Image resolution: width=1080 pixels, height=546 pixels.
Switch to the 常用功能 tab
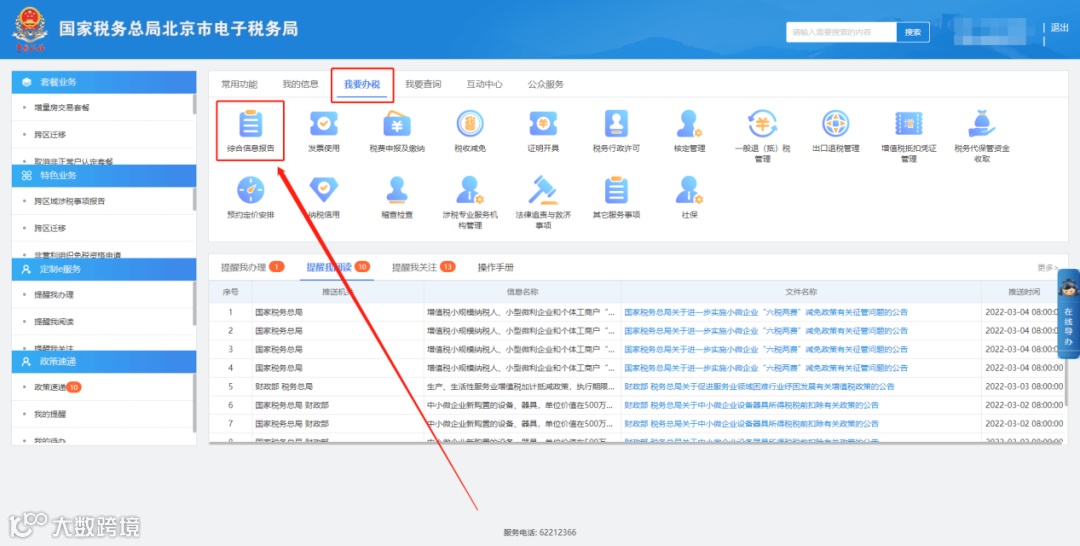tap(239, 84)
